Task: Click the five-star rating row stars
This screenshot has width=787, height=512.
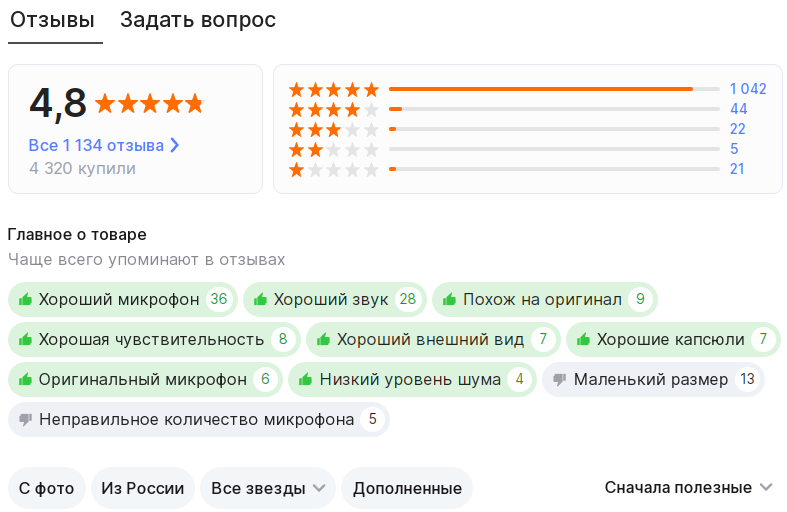Action: (333, 89)
